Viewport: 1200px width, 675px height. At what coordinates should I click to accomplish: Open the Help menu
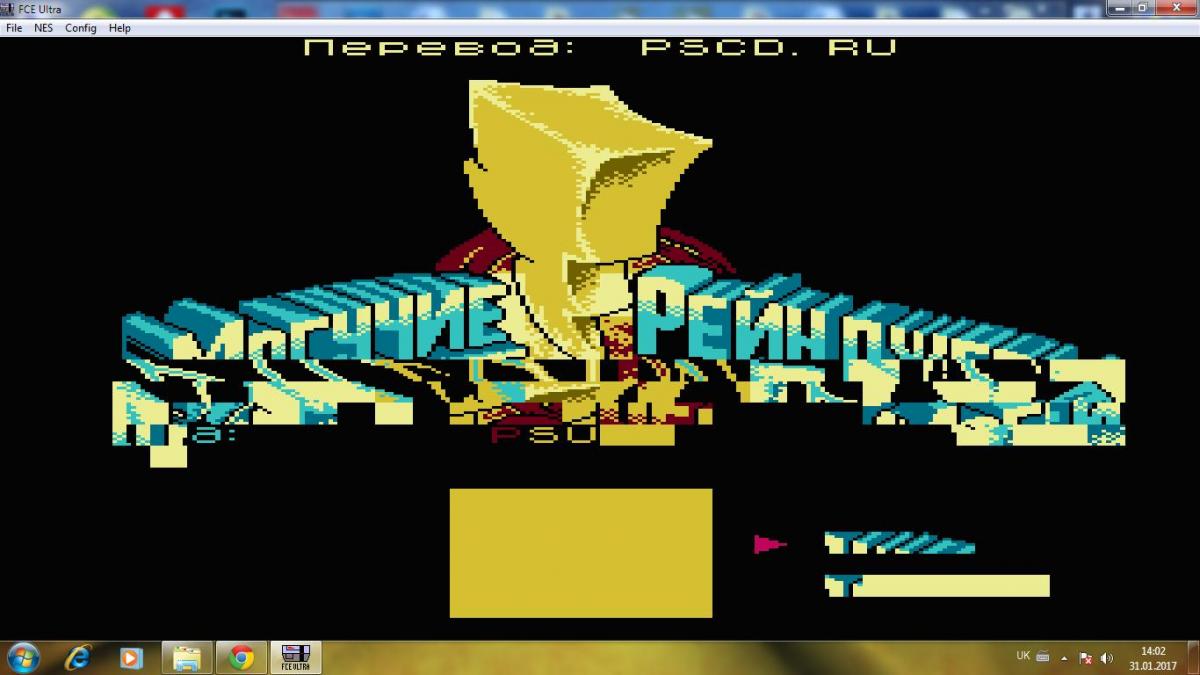click(x=120, y=28)
